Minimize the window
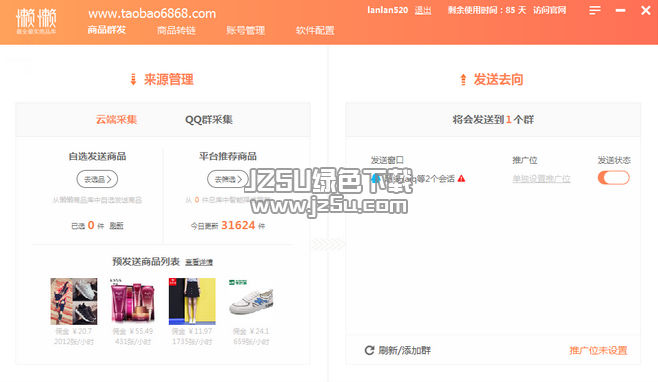Image resolution: width=658 pixels, height=382 pixels. tap(620, 10)
